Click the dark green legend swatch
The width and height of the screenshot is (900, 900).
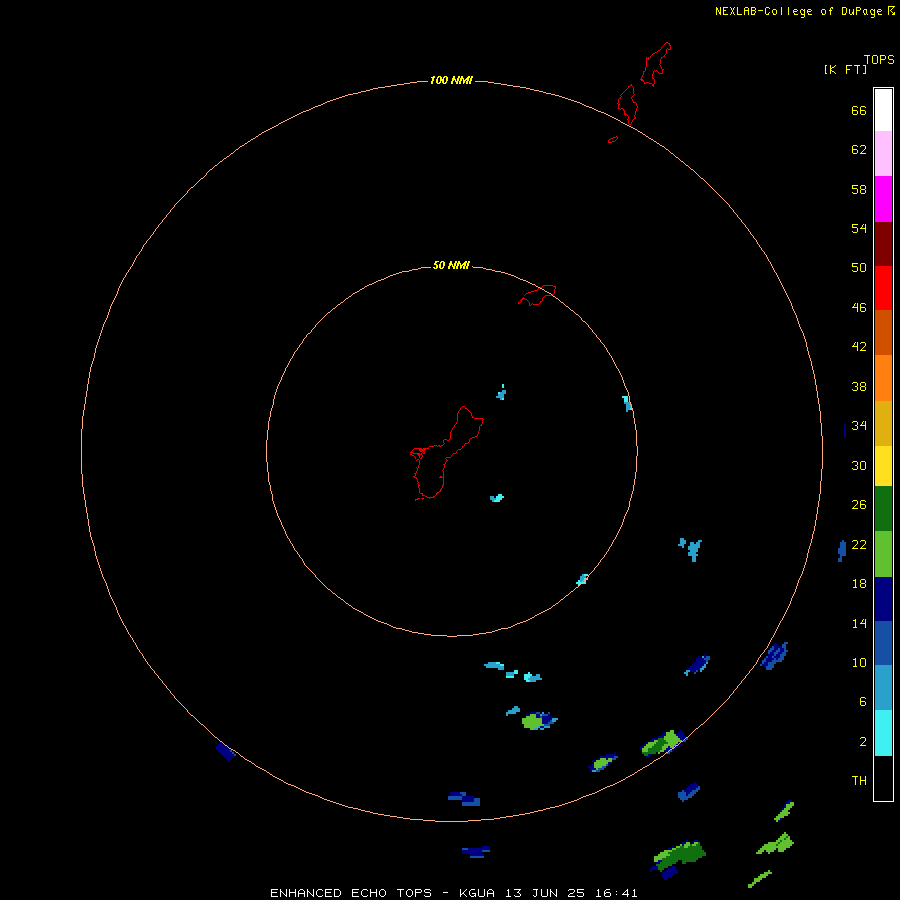pyautogui.click(x=883, y=509)
